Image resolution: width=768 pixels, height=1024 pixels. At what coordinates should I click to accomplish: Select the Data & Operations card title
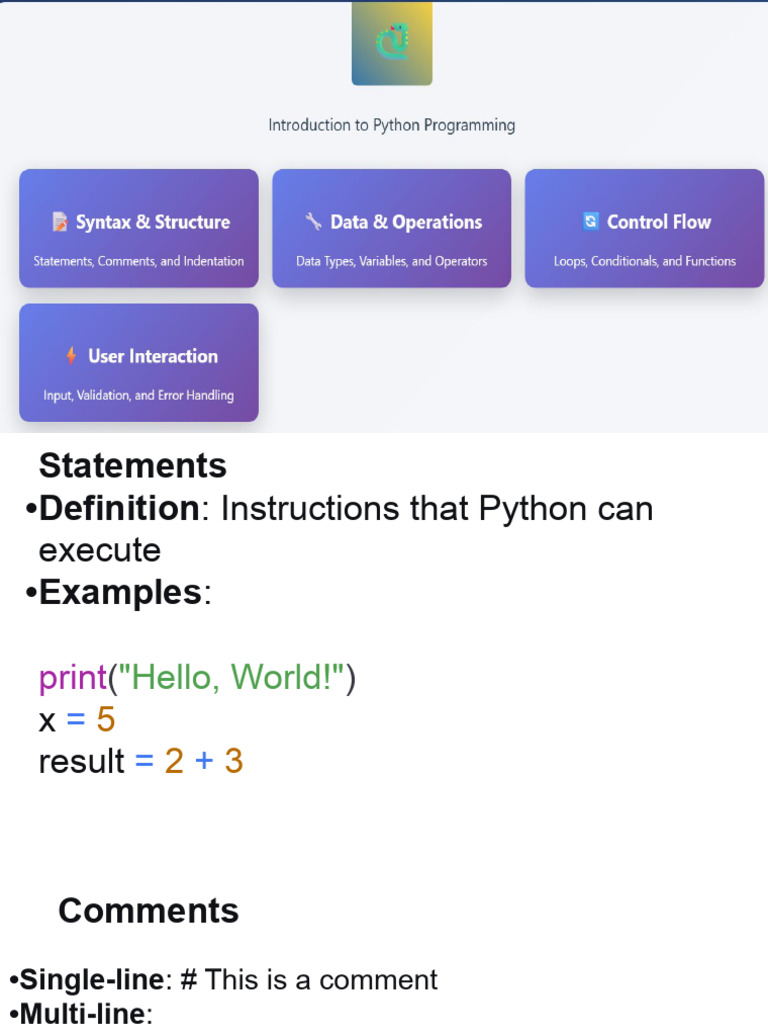click(x=406, y=222)
